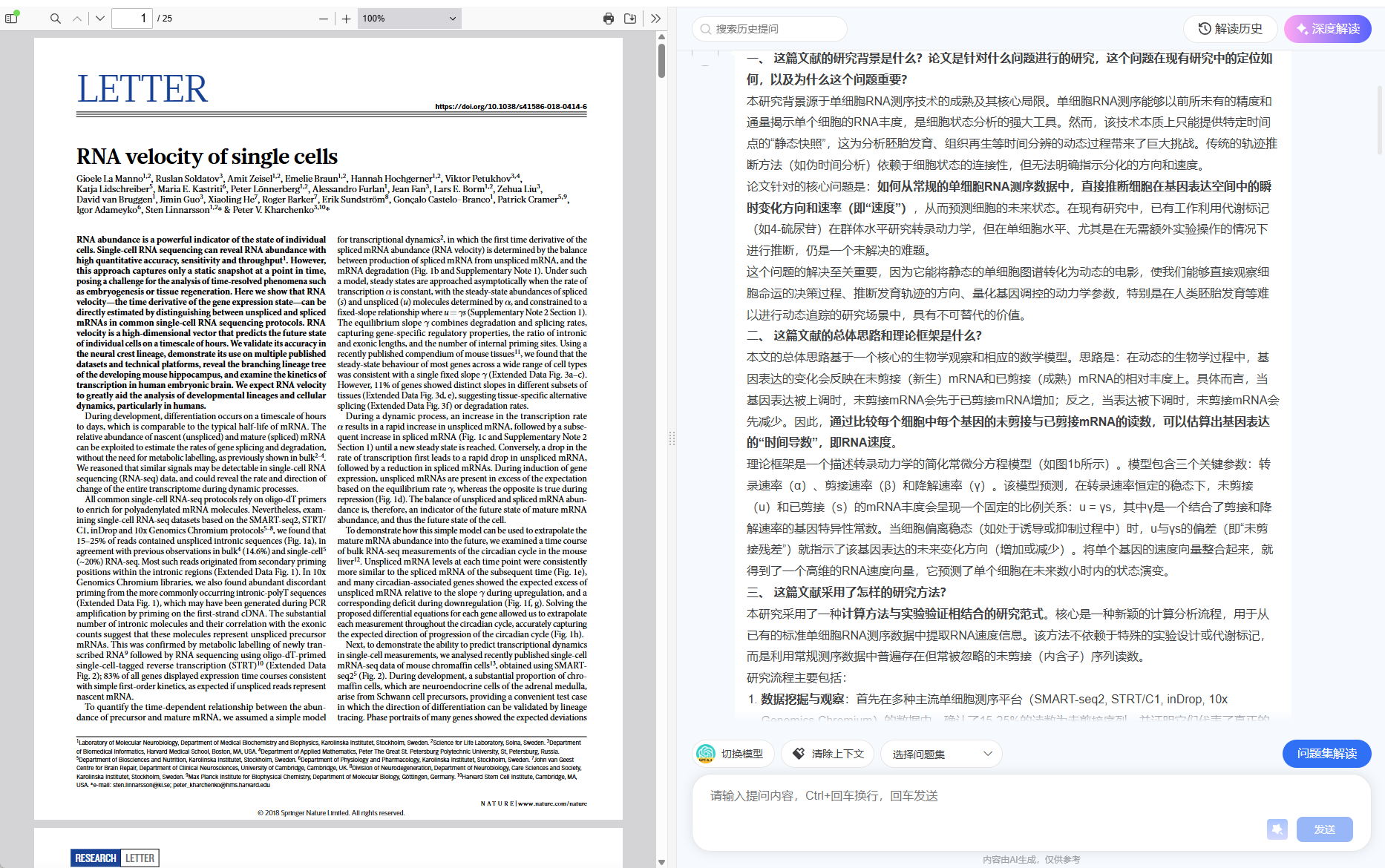Click heading '二、这篇文献的总体思路和理论框架是什么?'

(864, 336)
